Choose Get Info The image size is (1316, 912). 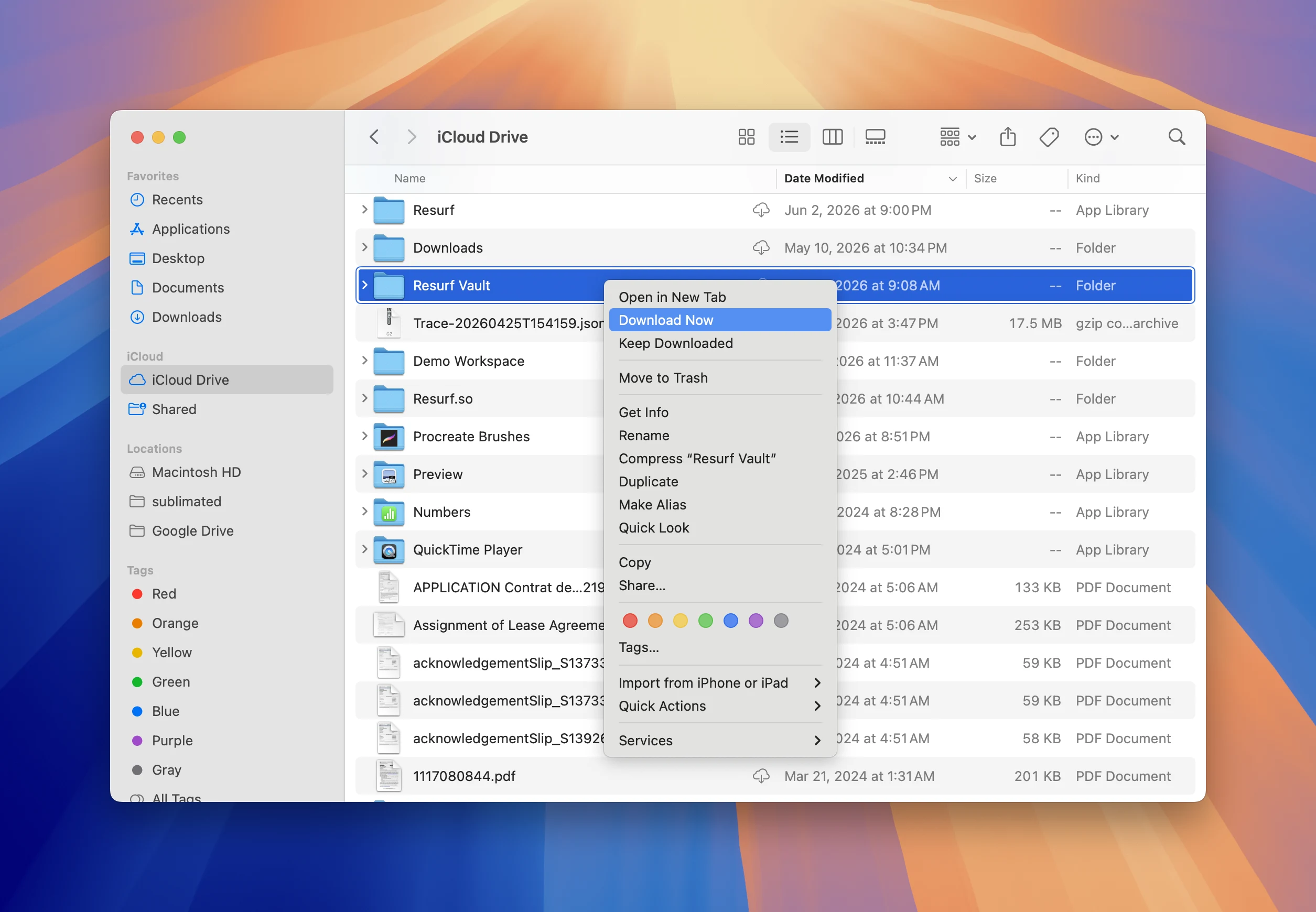tap(720, 412)
